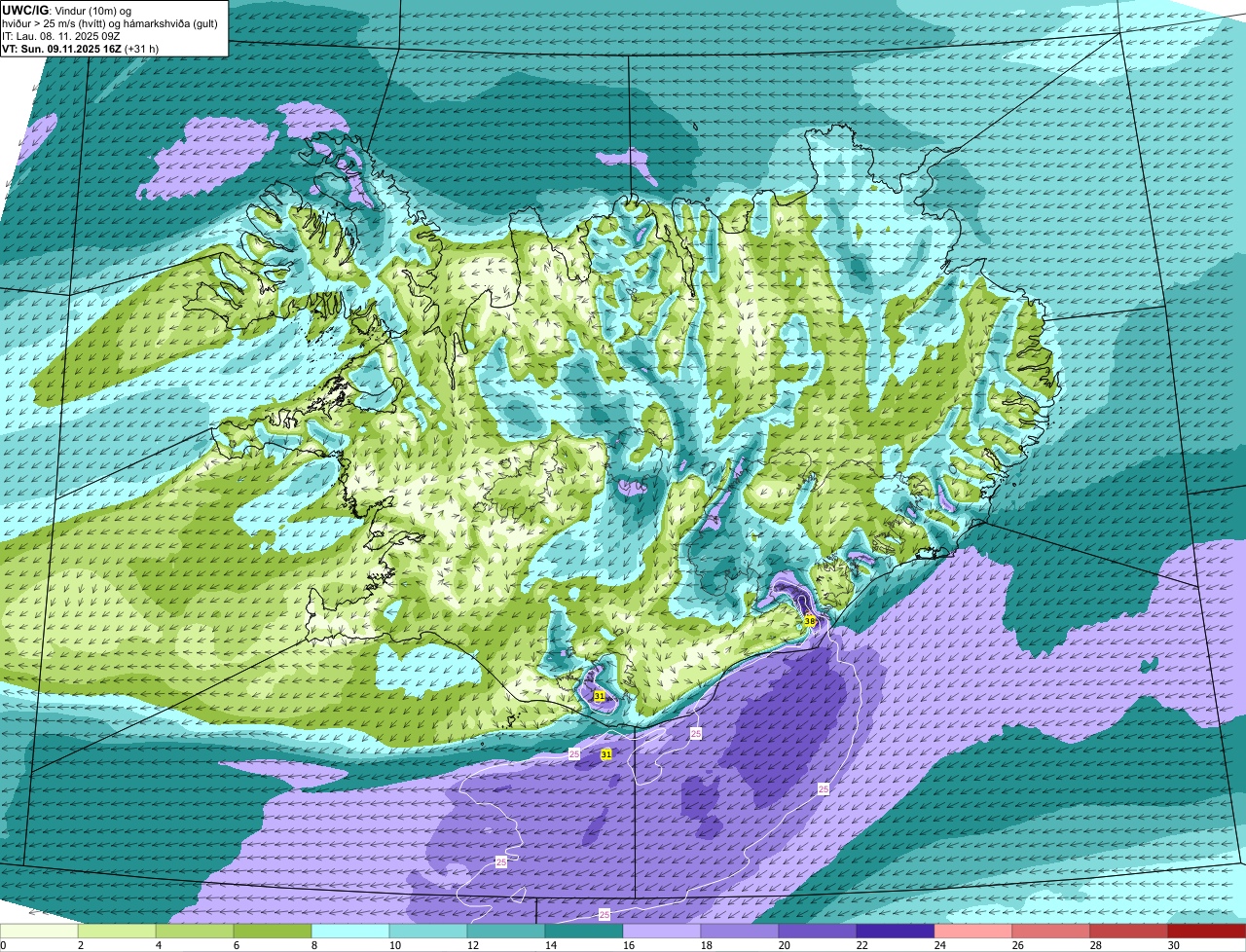Select the 14–16 m/s dark teal legend segment
The image size is (1246, 952).
coord(584,932)
